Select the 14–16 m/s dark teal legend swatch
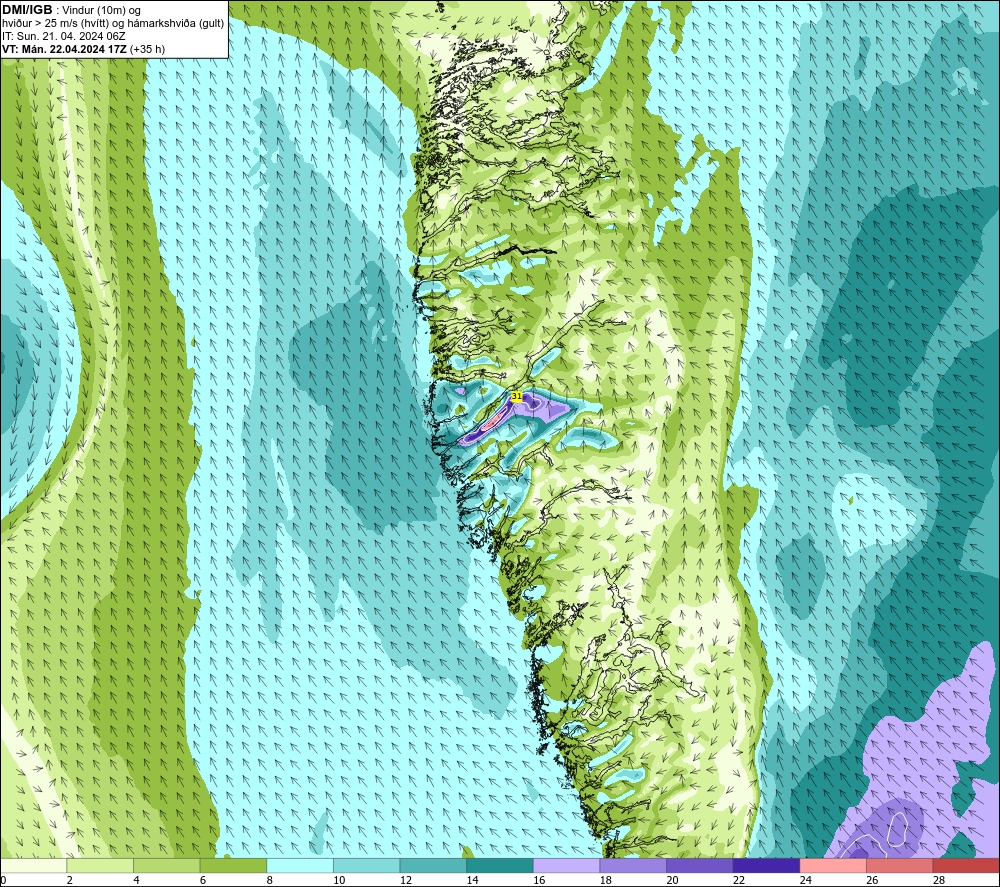This screenshot has width=1000, height=887. (x=500, y=865)
